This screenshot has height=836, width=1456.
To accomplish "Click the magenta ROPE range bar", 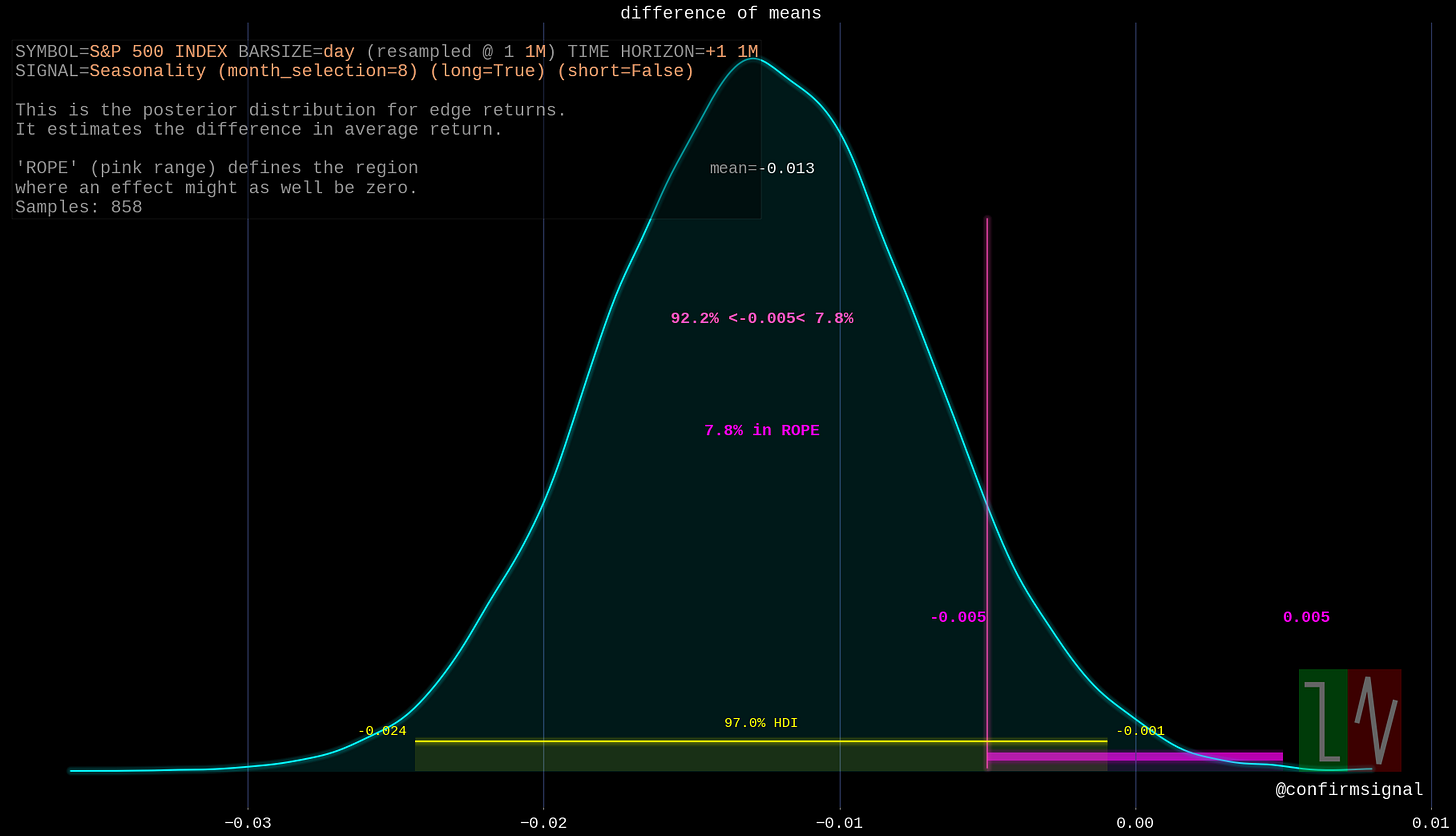I will pos(1135,757).
